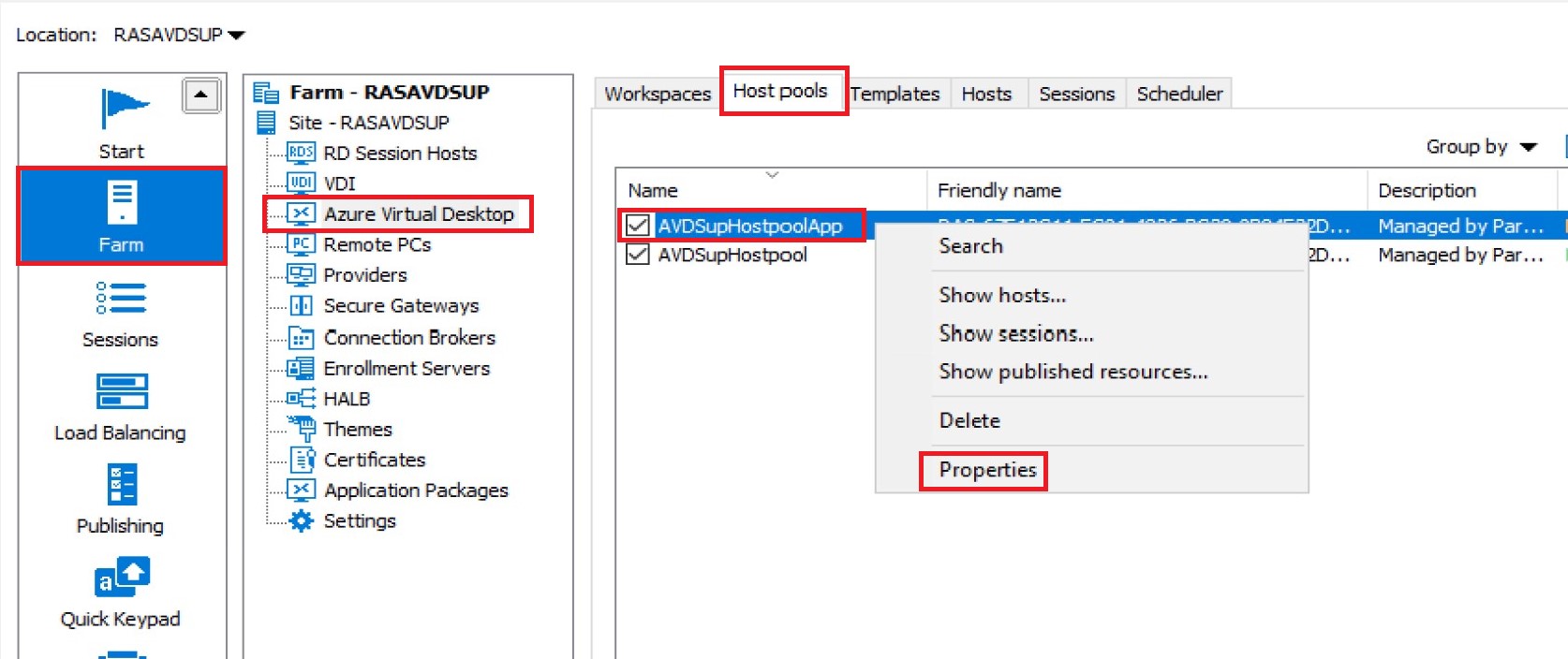This screenshot has width=1568, height=659.
Task: Choose Properties from the context menu
Action: [x=987, y=470]
